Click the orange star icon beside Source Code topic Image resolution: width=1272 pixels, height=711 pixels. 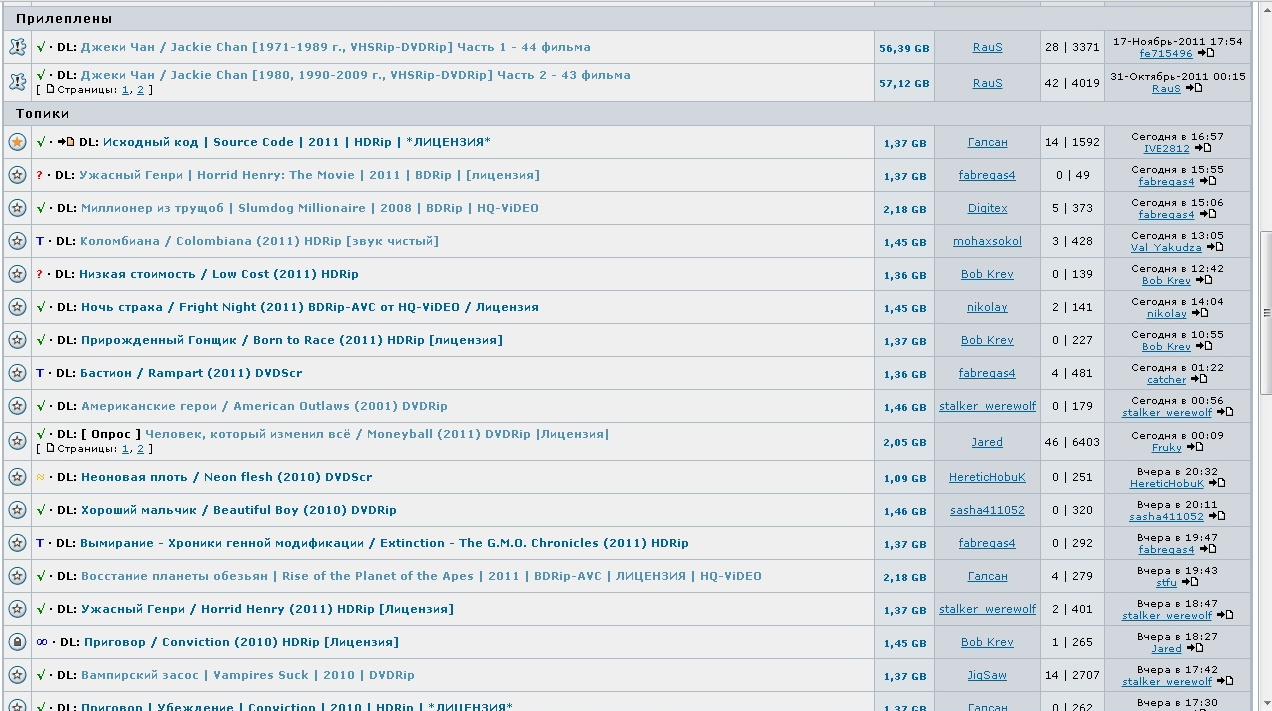click(17, 142)
